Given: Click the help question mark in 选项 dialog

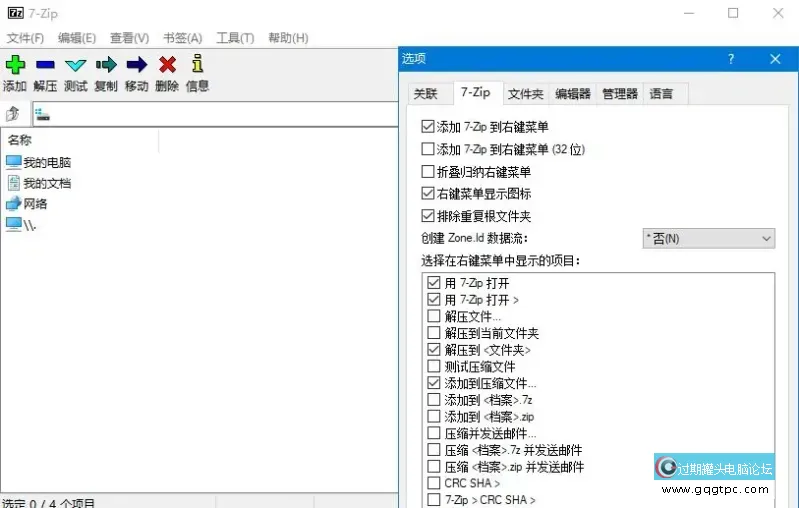Looking at the screenshot, I should click(731, 59).
